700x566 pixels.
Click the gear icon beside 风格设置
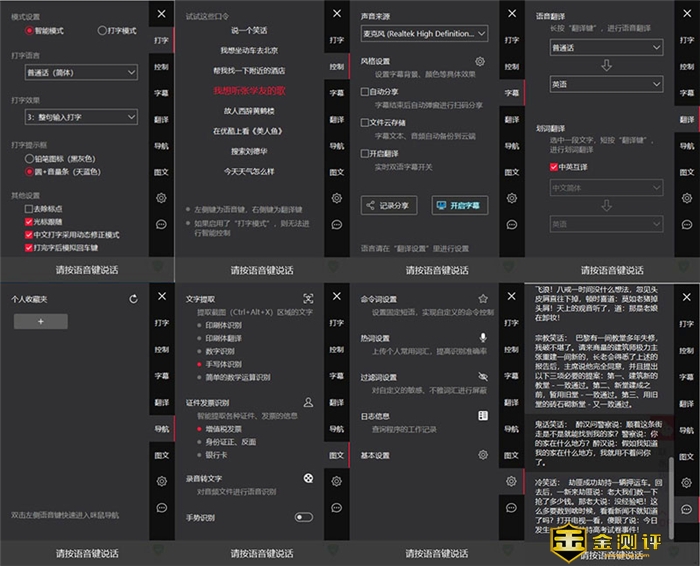(480, 61)
